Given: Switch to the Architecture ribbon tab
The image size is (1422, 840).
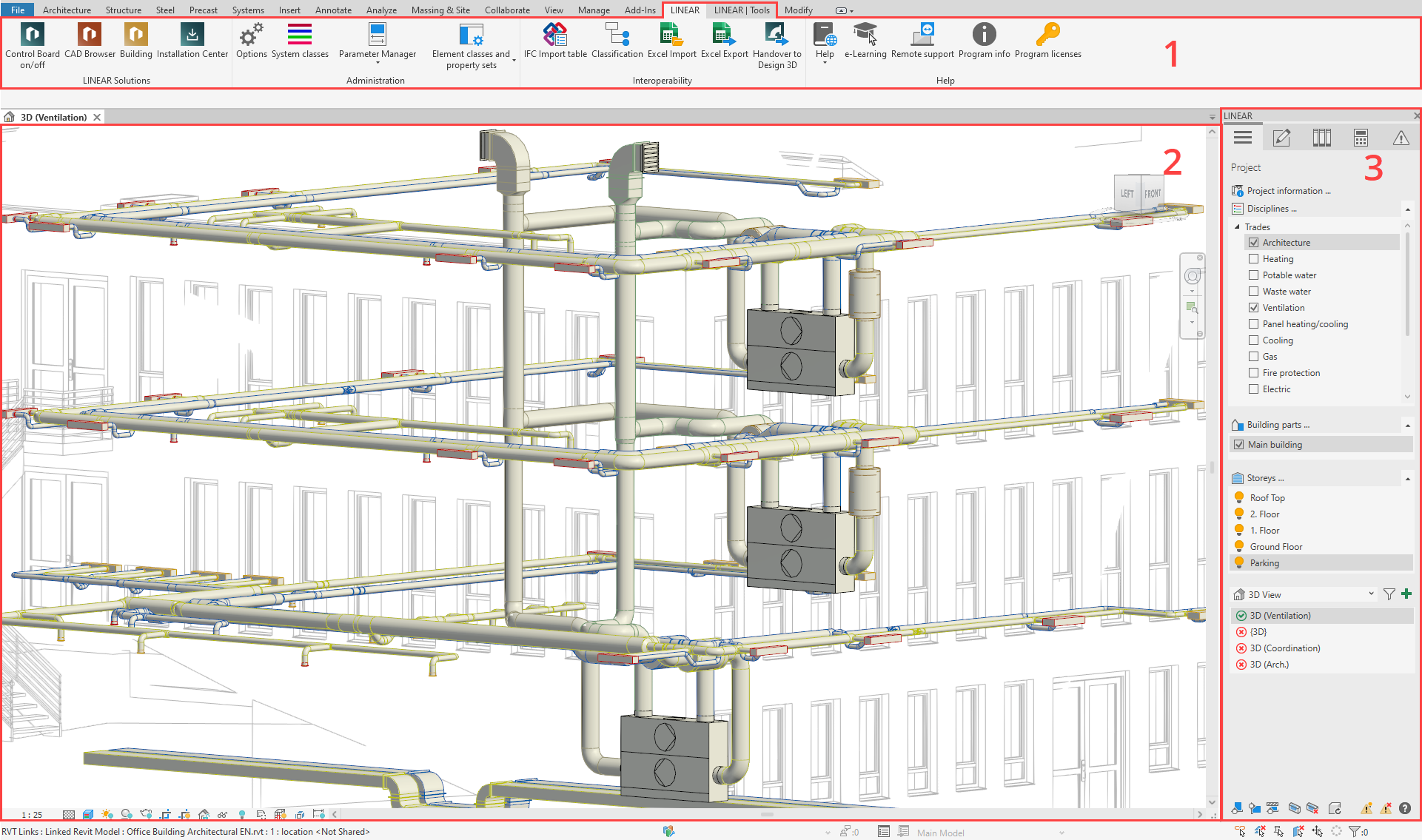Looking at the screenshot, I should (67, 10).
